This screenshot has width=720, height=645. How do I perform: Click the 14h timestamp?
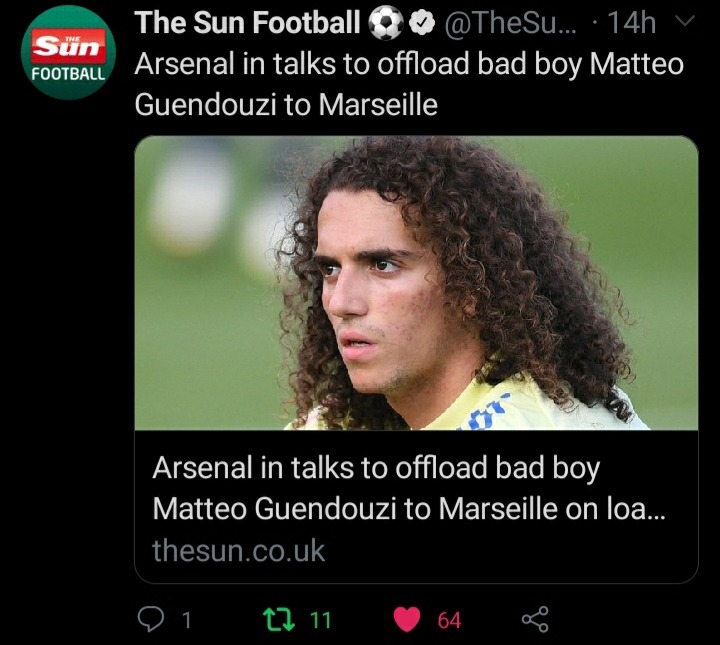click(631, 23)
